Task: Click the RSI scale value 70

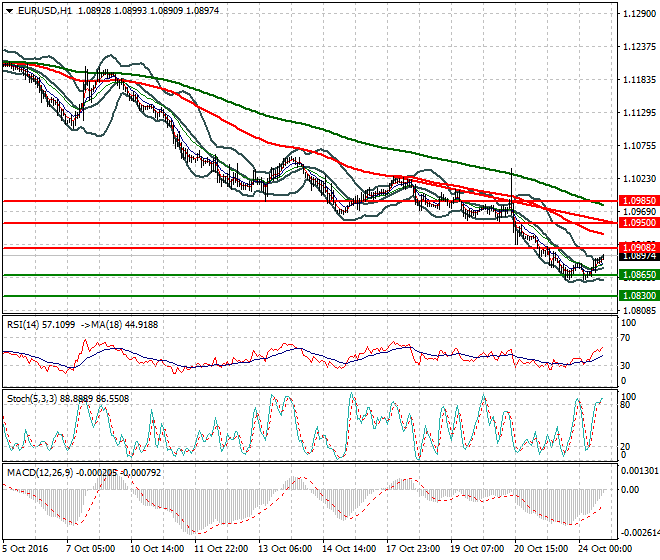Action: pyautogui.click(x=625, y=339)
